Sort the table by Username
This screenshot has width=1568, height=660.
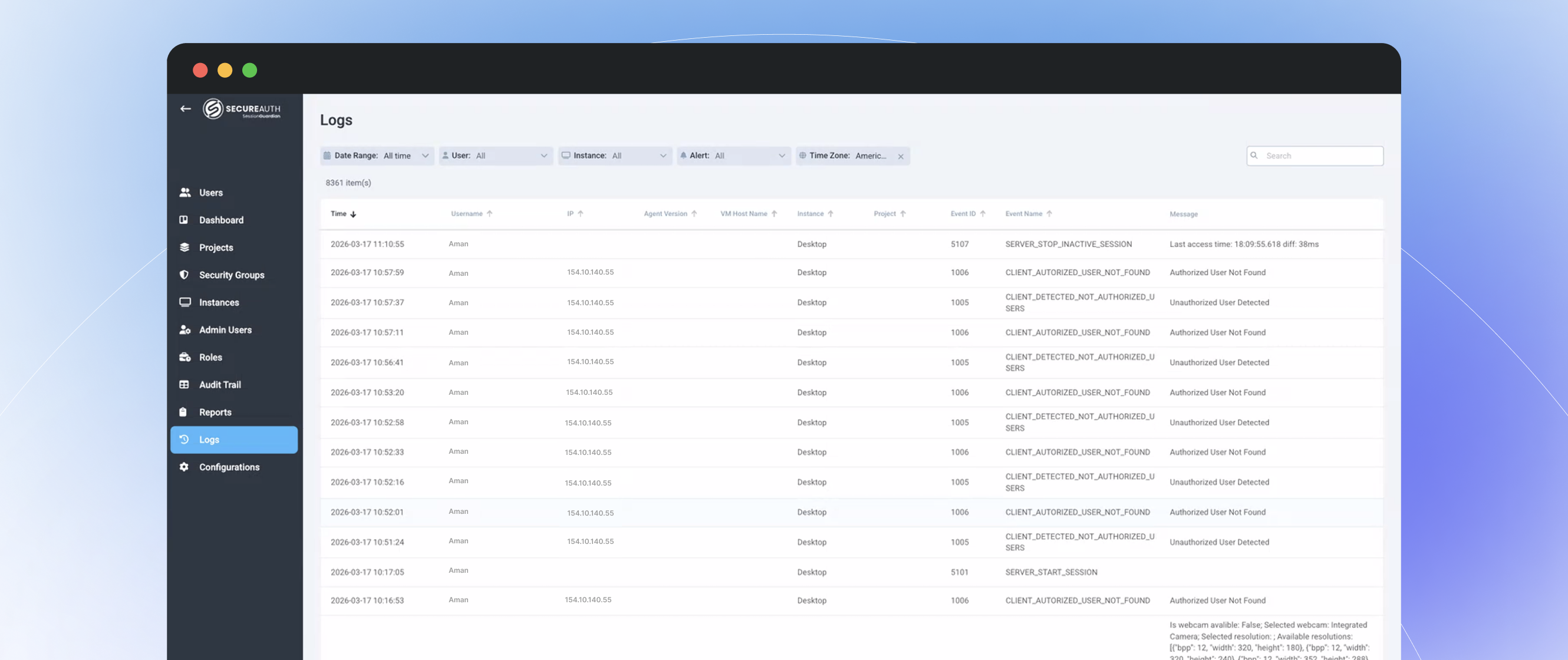click(470, 213)
